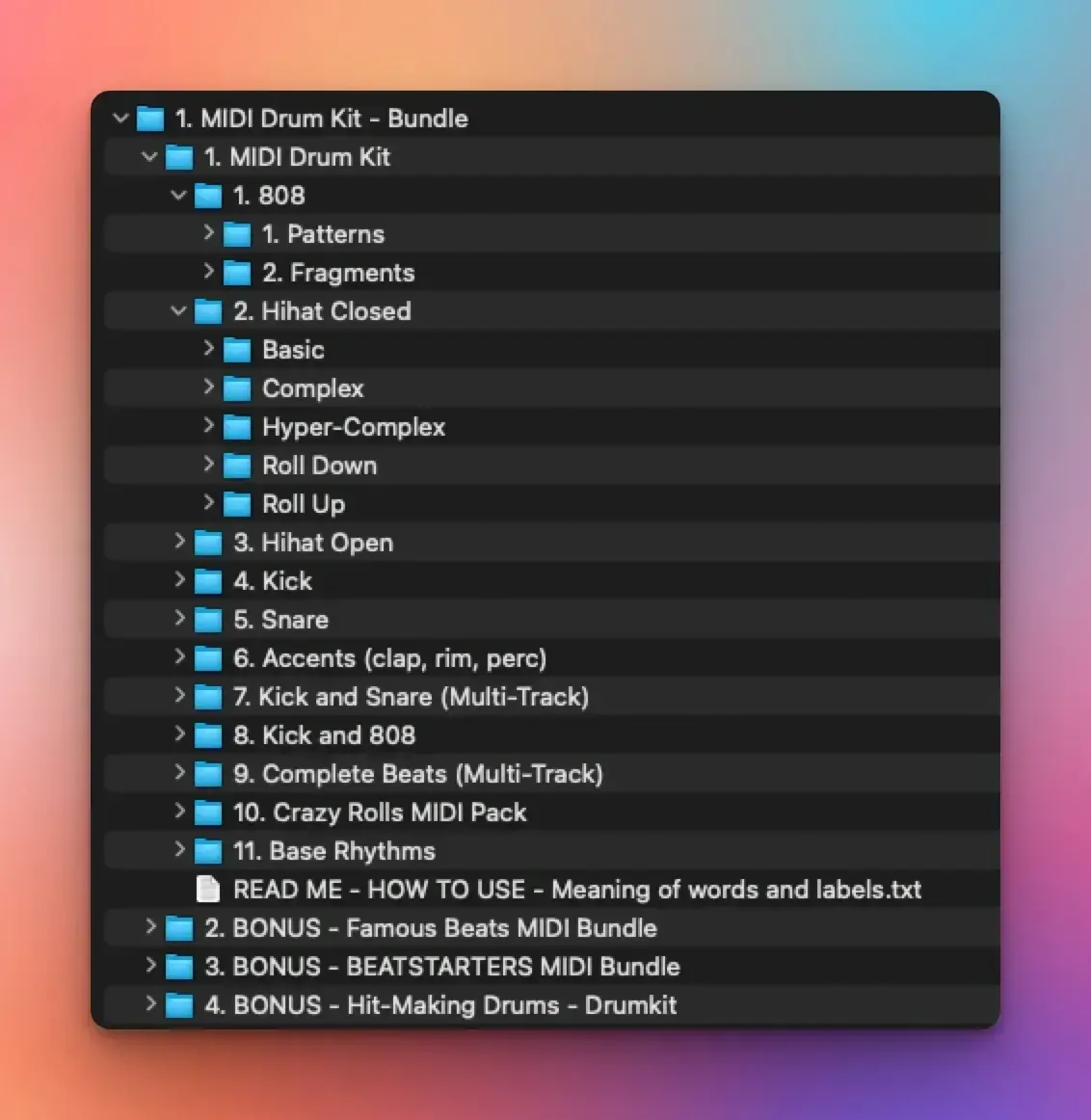Image resolution: width=1091 pixels, height=1120 pixels.
Task: Expand the '2. Fragments' folder chevron
Action: pyautogui.click(x=208, y=271)
